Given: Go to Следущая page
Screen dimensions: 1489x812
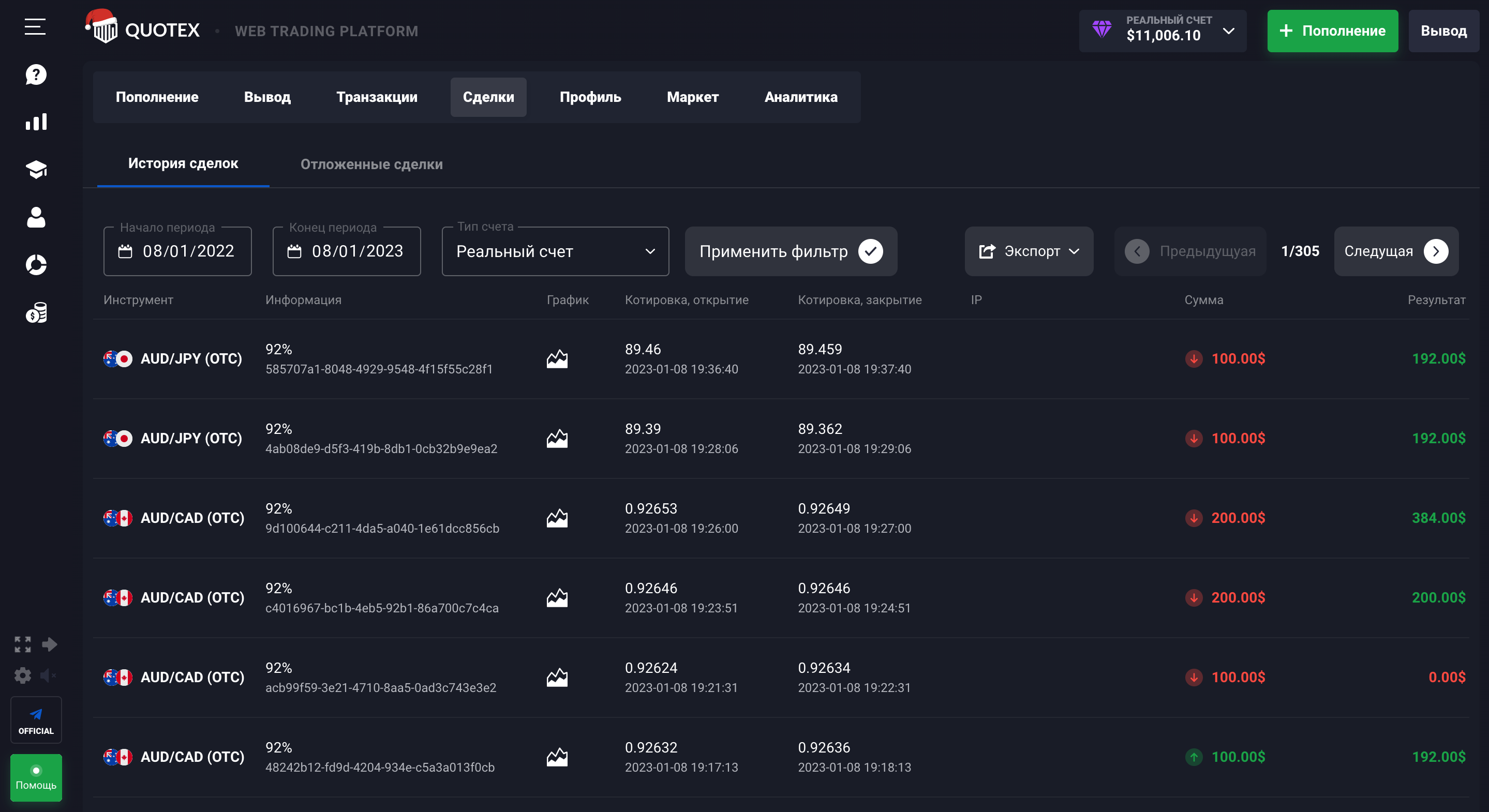Looking at the screenshot, I should (1396, 251).
